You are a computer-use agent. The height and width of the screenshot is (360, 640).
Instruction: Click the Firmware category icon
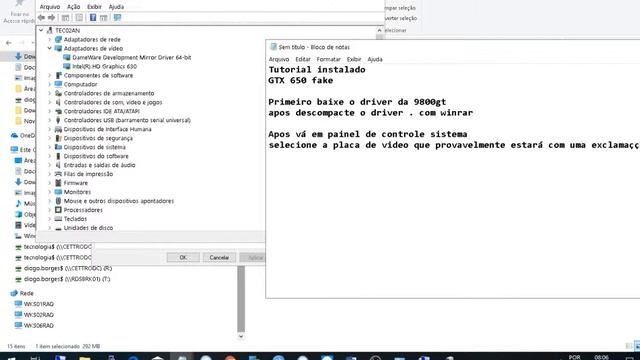(x=58, y=183)
